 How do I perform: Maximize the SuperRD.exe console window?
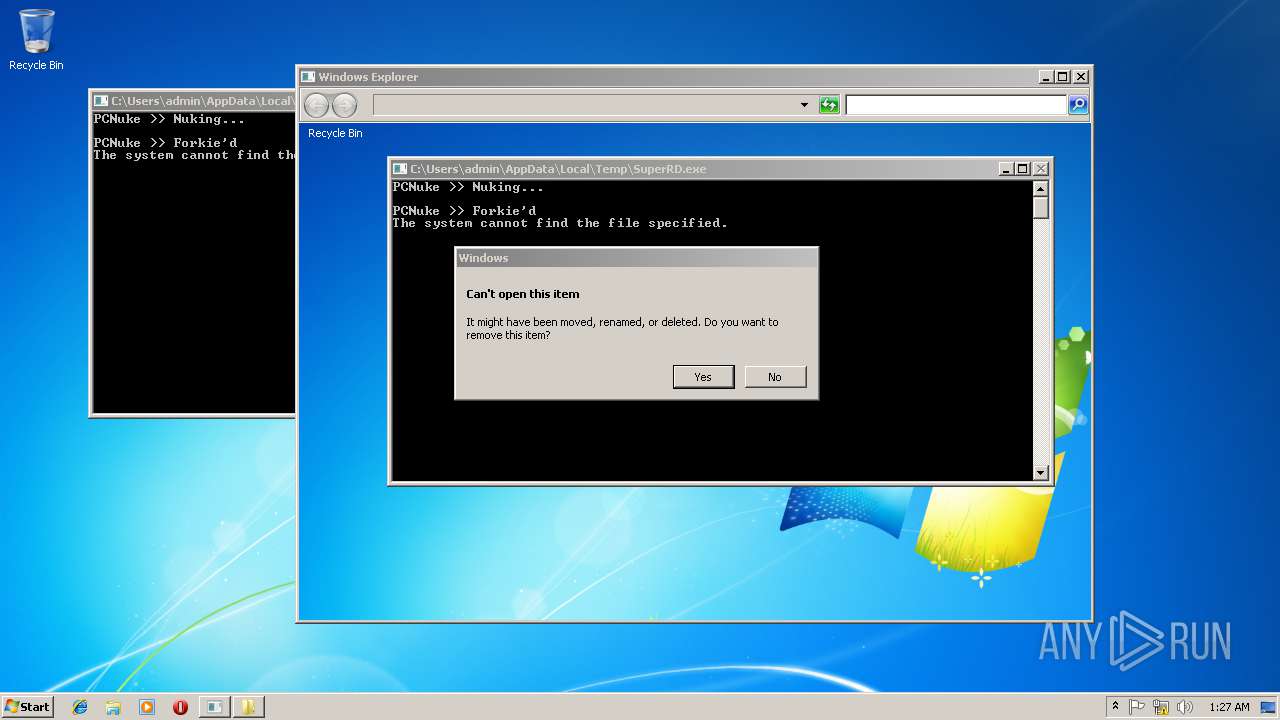1023,169
